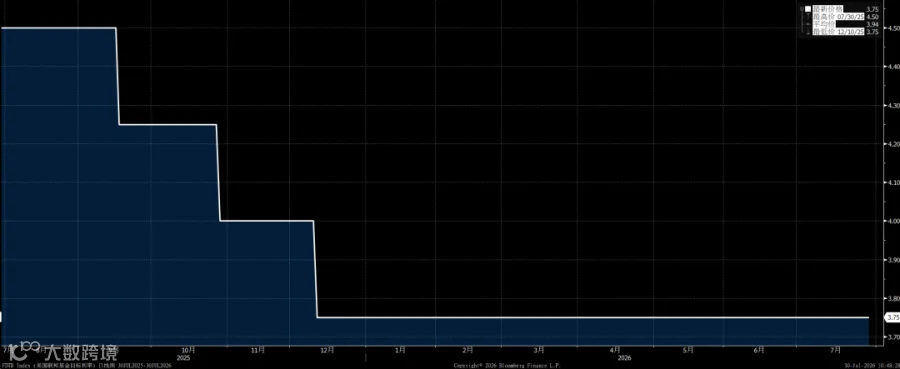Click the 3.75 last price tag on axis
Image resolution: width=900 pixels, height=369 pixels.
click(892, 317)
